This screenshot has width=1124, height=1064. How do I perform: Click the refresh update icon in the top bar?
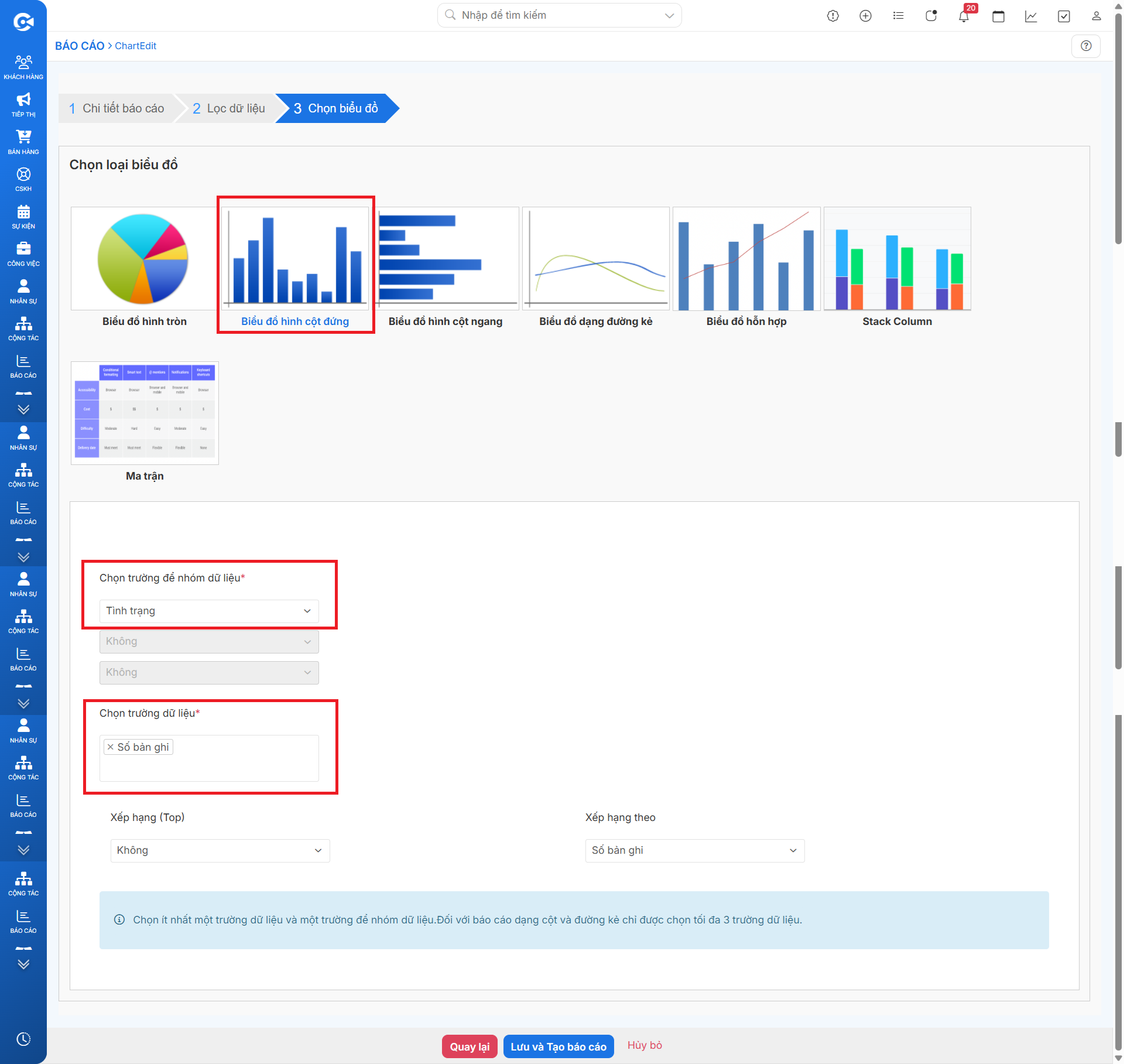coord(931,16)
